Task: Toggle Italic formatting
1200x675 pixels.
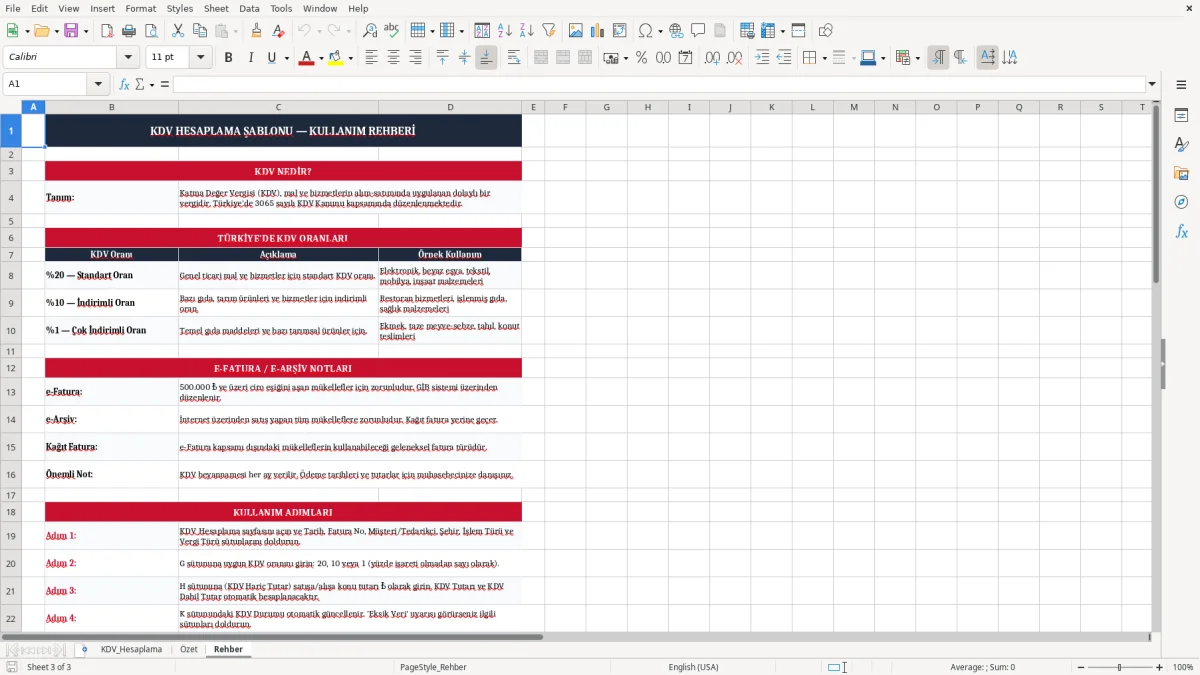Action: (250, 58)
